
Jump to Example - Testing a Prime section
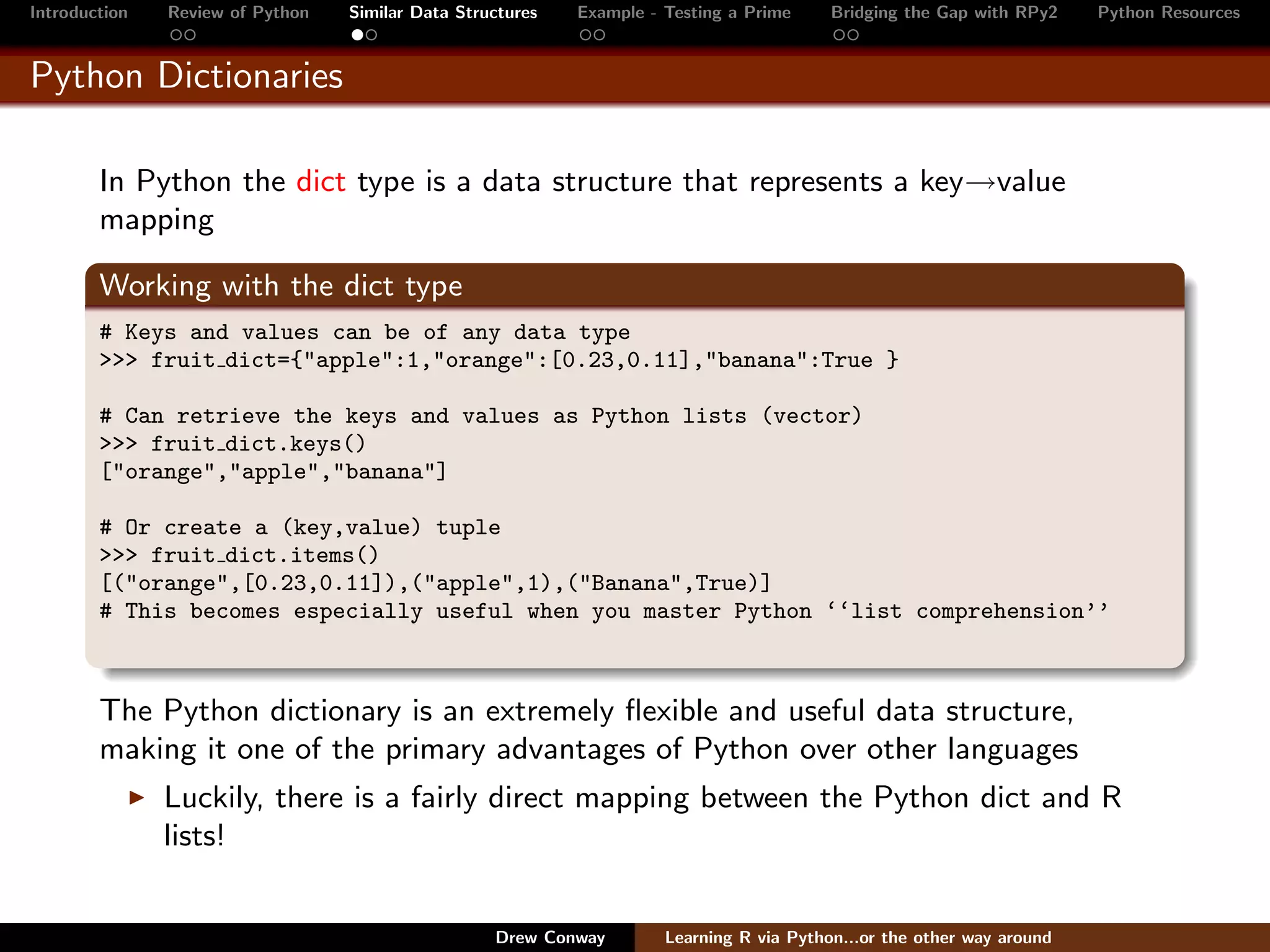(684, 12)
